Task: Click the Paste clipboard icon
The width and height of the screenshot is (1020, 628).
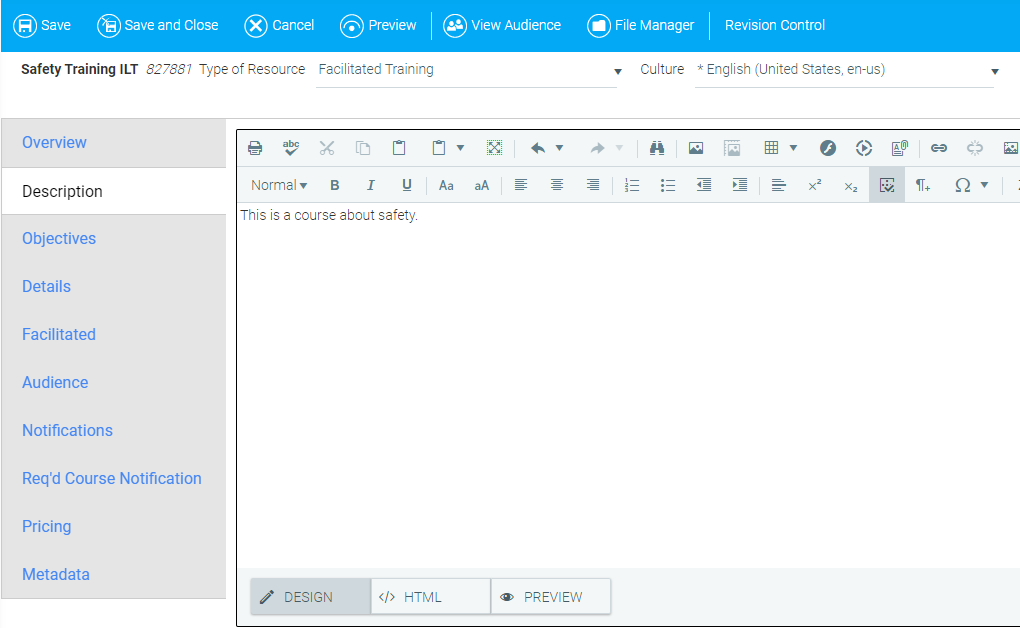Action: 399,148
